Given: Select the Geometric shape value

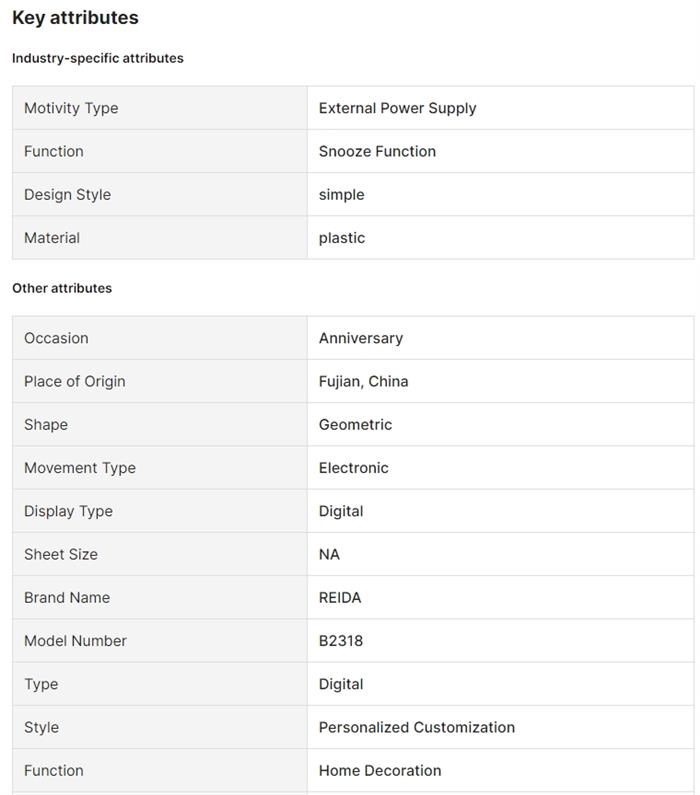Looking at the screenshot, I should [355, 424].
